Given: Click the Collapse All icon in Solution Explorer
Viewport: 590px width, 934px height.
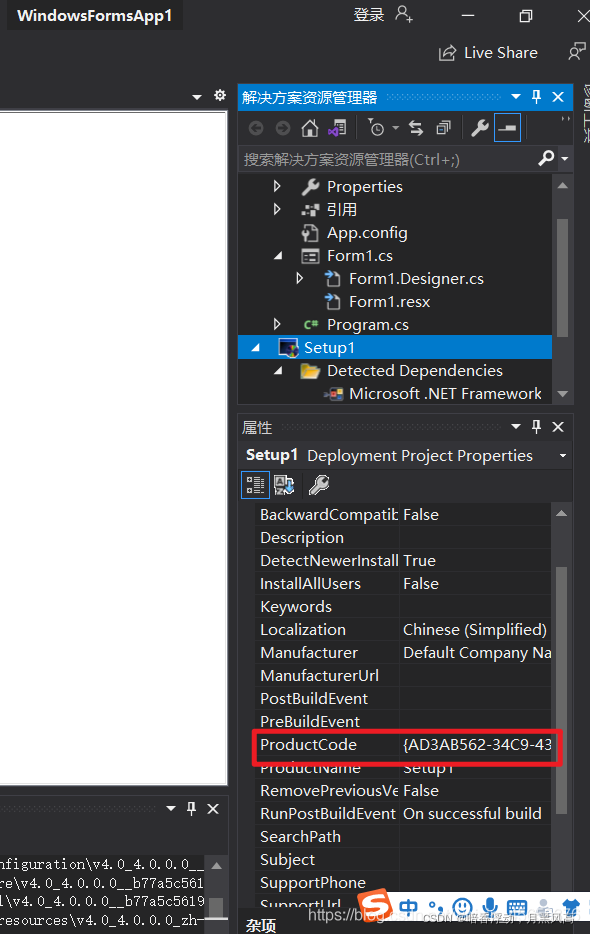Looking at the screenshot, I should (x=443, y=128).
